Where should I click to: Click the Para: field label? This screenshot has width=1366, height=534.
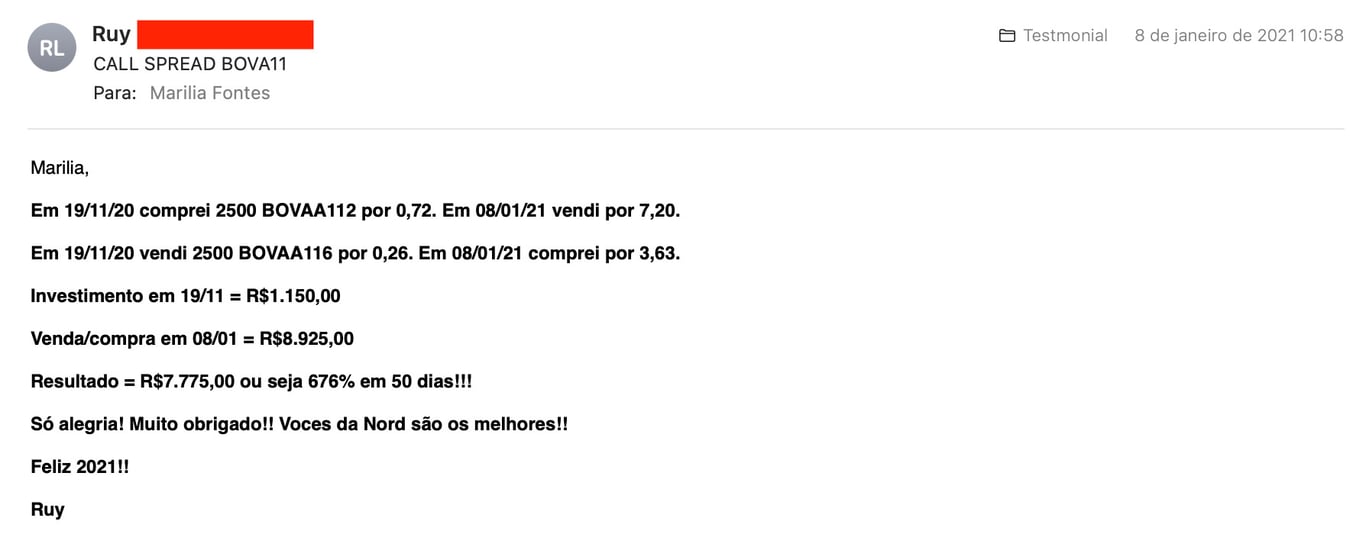point(115,93)
